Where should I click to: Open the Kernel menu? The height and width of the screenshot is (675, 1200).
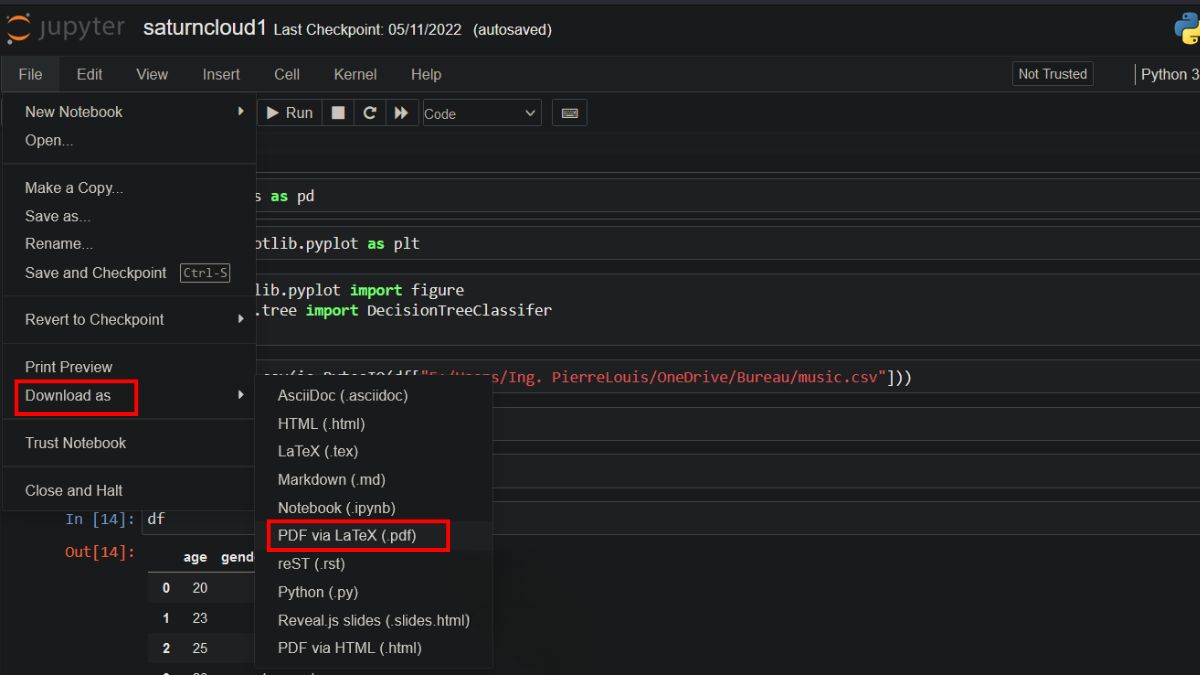coord(355,74)
